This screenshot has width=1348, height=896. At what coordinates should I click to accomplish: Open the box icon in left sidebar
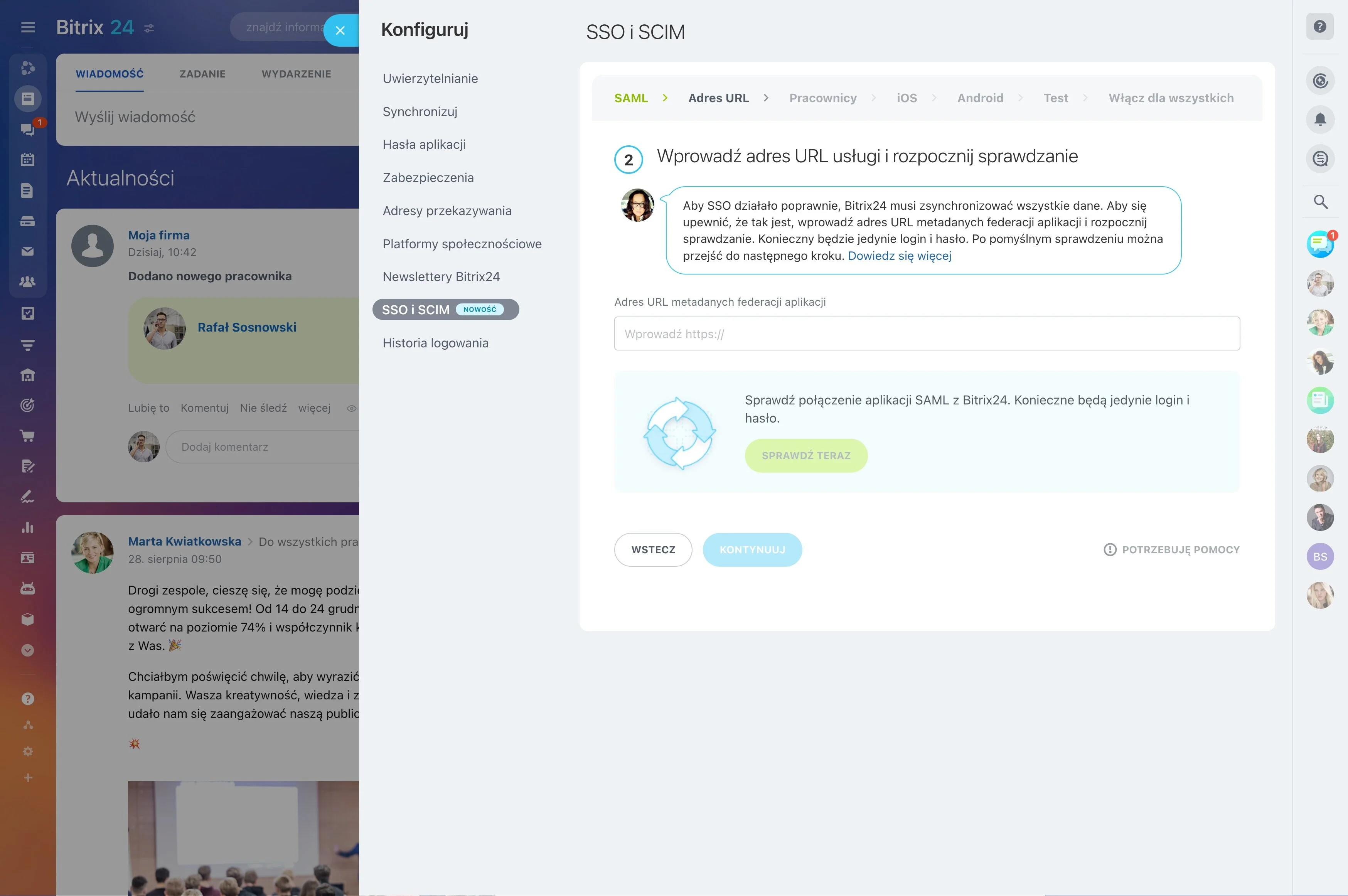(27, 620)
